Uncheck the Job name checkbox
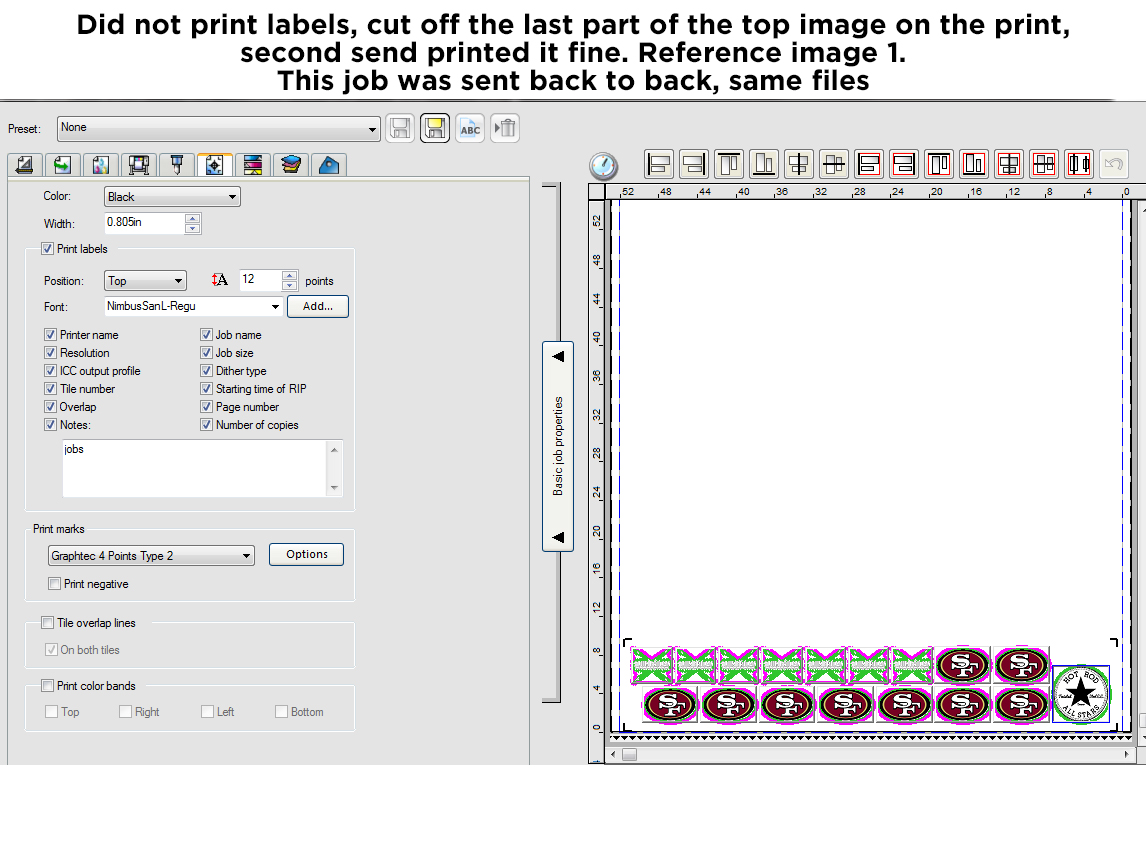 (x=207, y=335)
